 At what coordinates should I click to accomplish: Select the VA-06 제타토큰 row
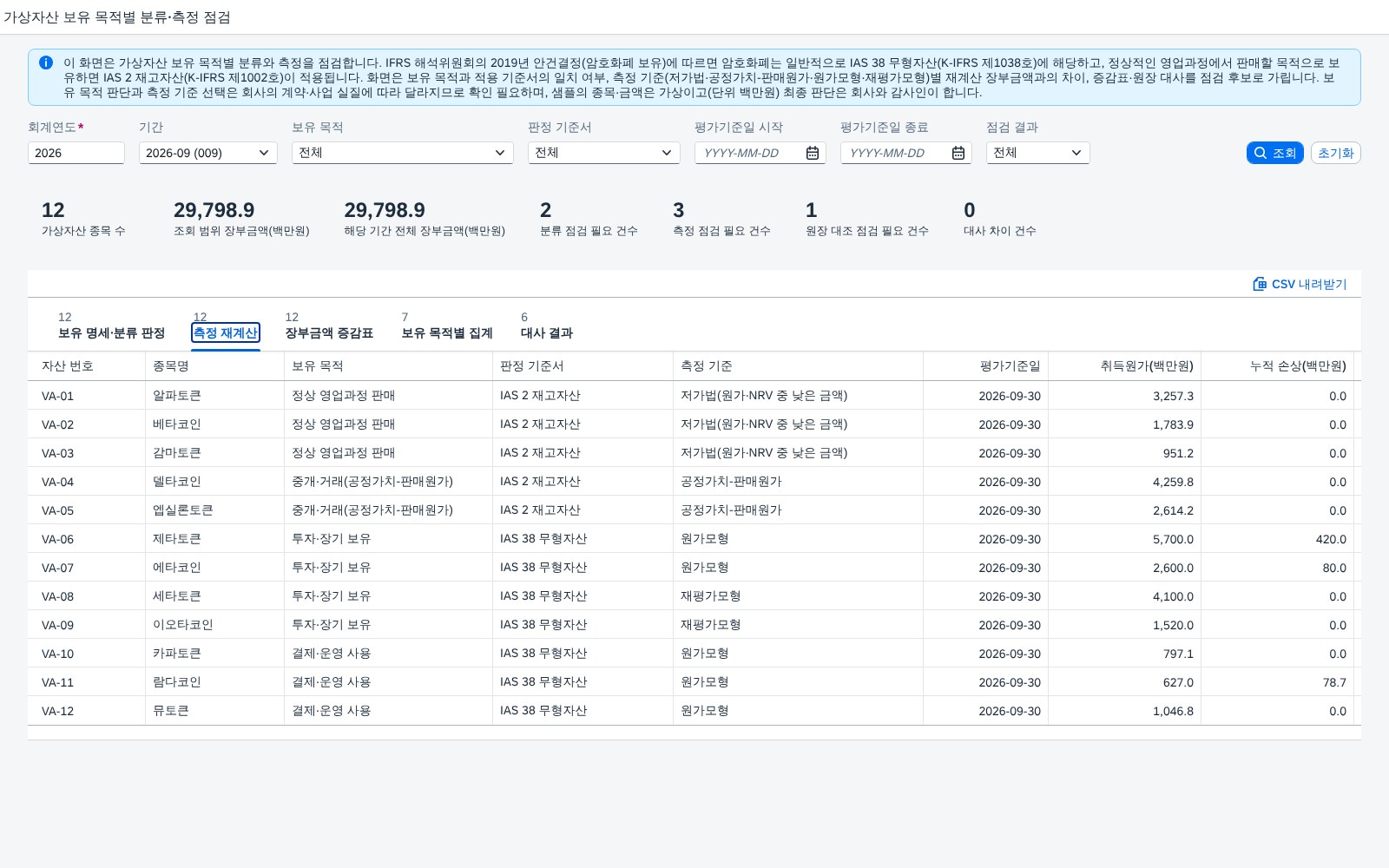[x=694, y=539]
